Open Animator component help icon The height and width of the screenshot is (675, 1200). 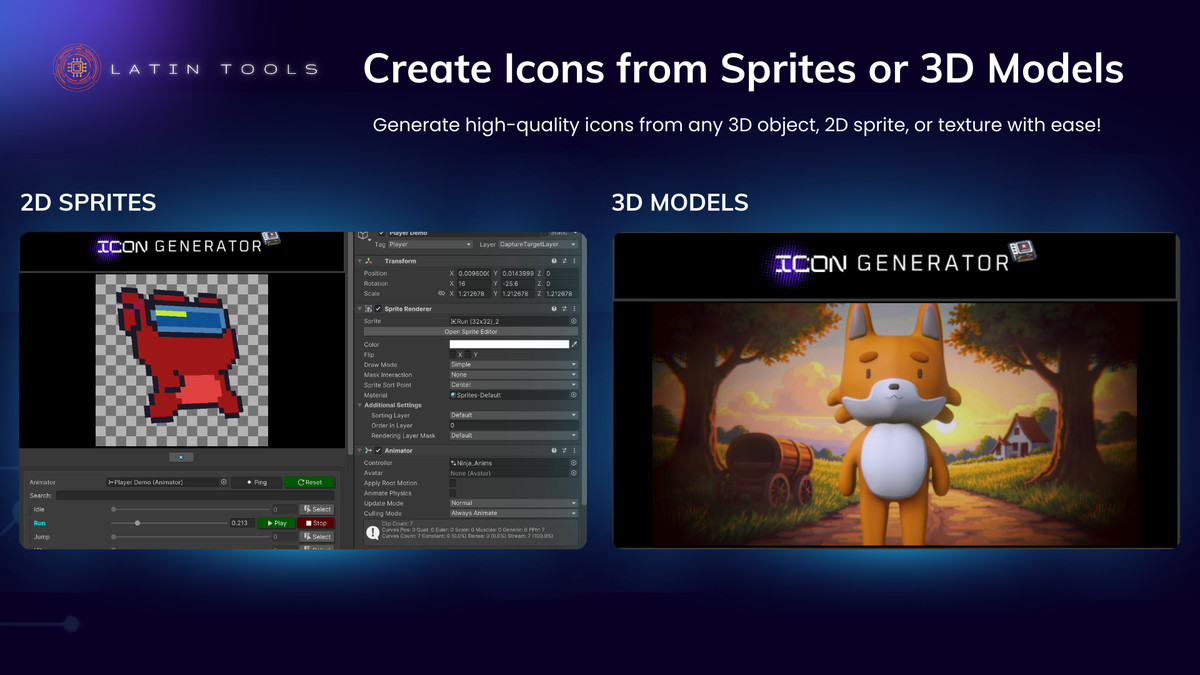(554, 451)
